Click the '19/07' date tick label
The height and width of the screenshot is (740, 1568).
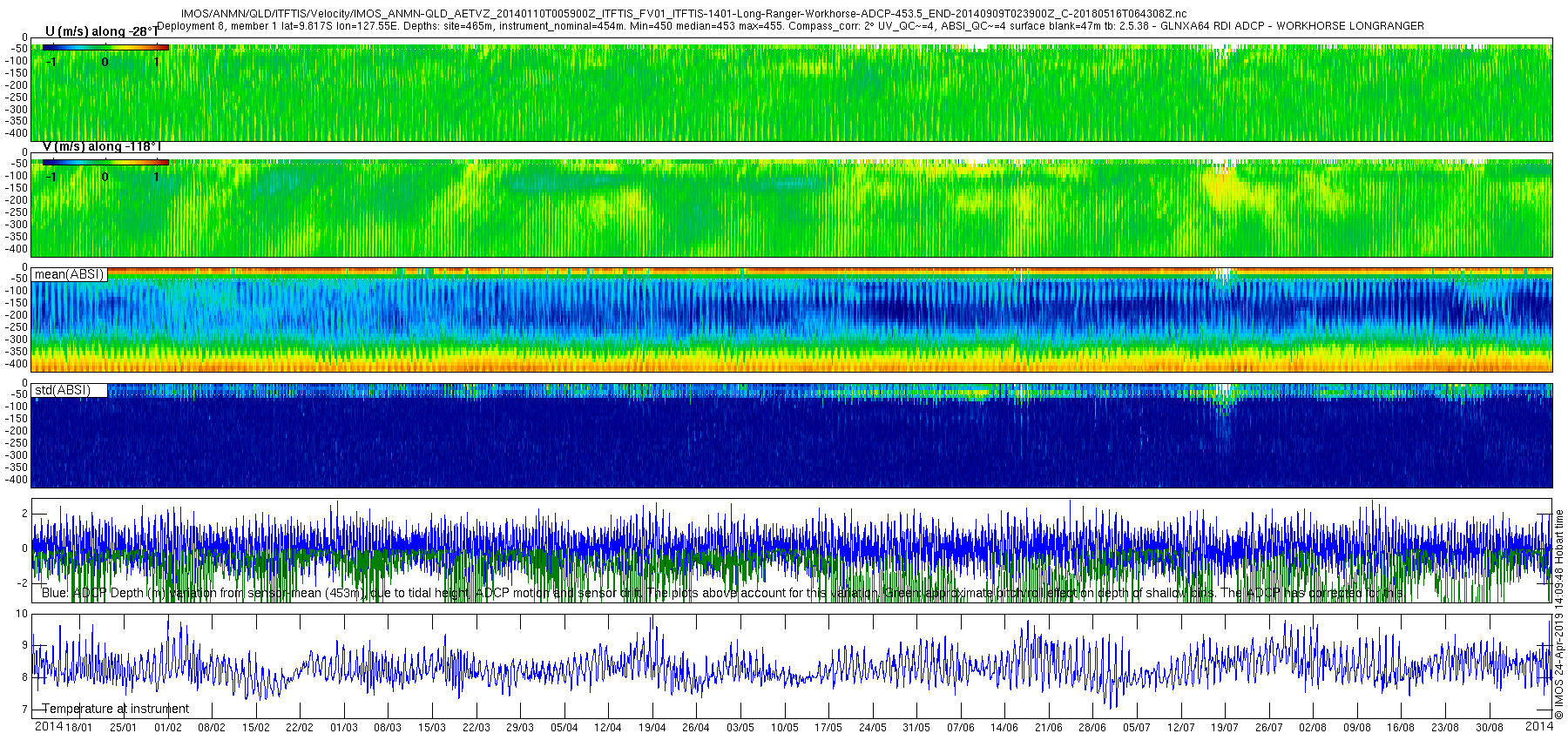[x=1225, y=728]
